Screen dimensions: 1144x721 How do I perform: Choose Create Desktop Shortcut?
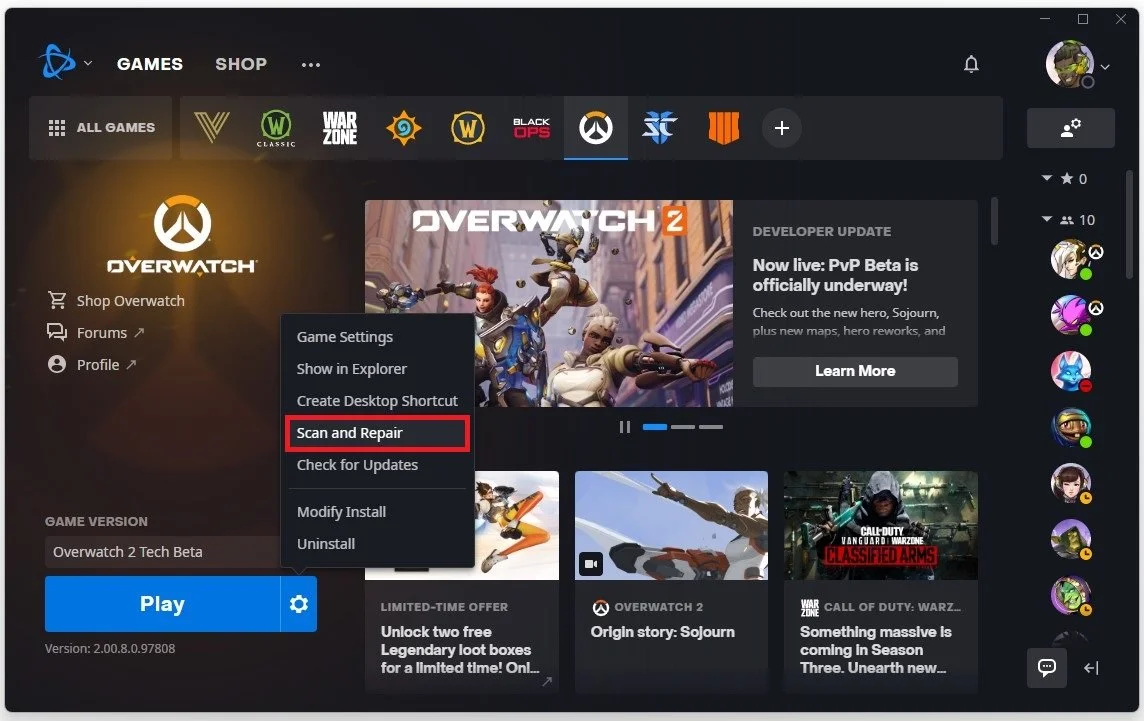click(377, 401)
